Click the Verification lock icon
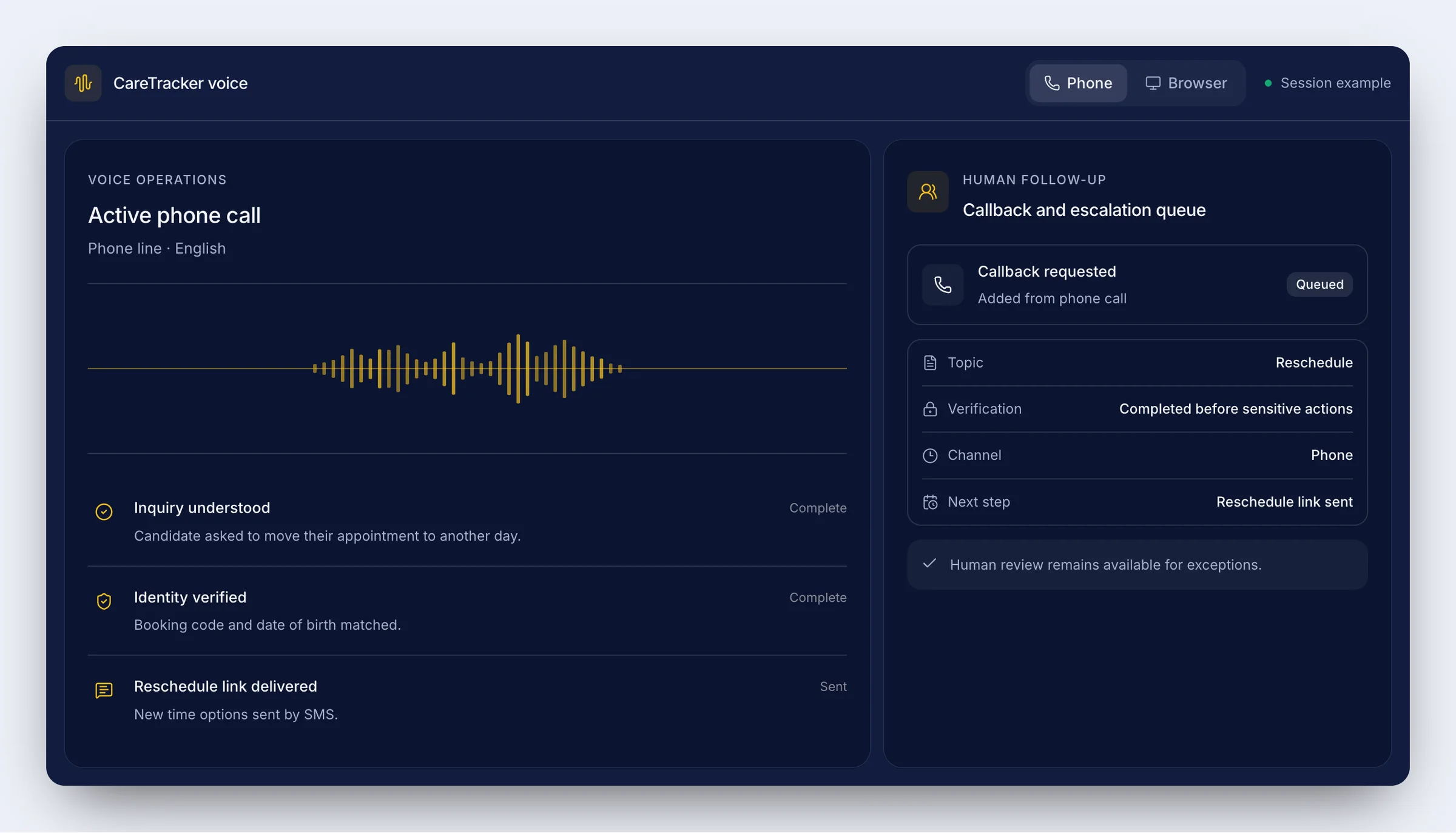This screenshot has width=1456, height=833. click(x=930, y=409)
